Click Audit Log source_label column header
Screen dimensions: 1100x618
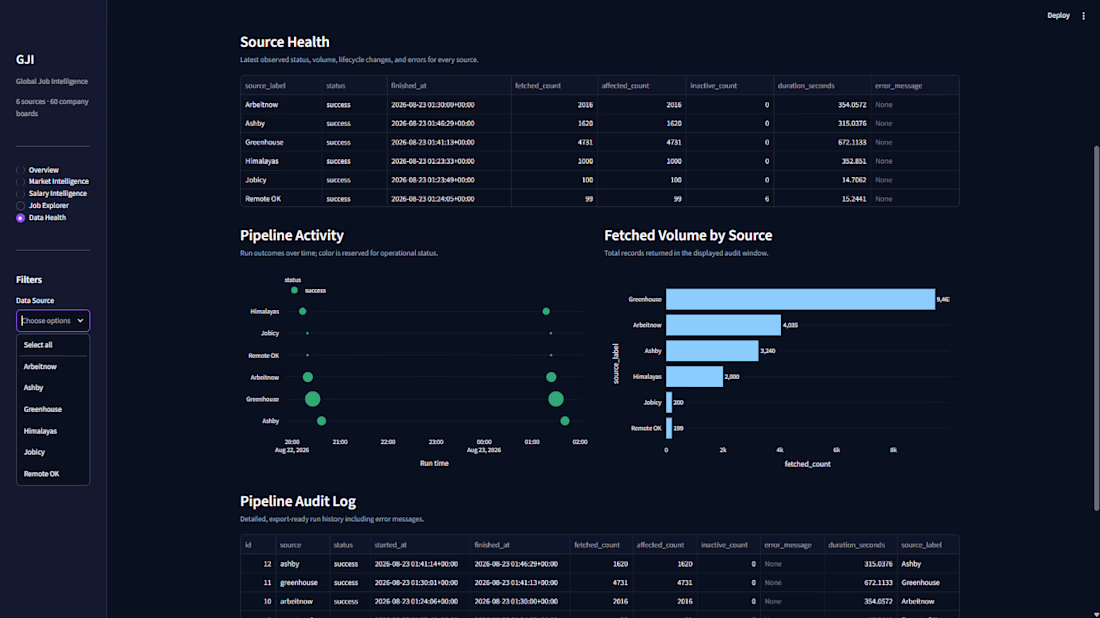[x=927, y=545]
